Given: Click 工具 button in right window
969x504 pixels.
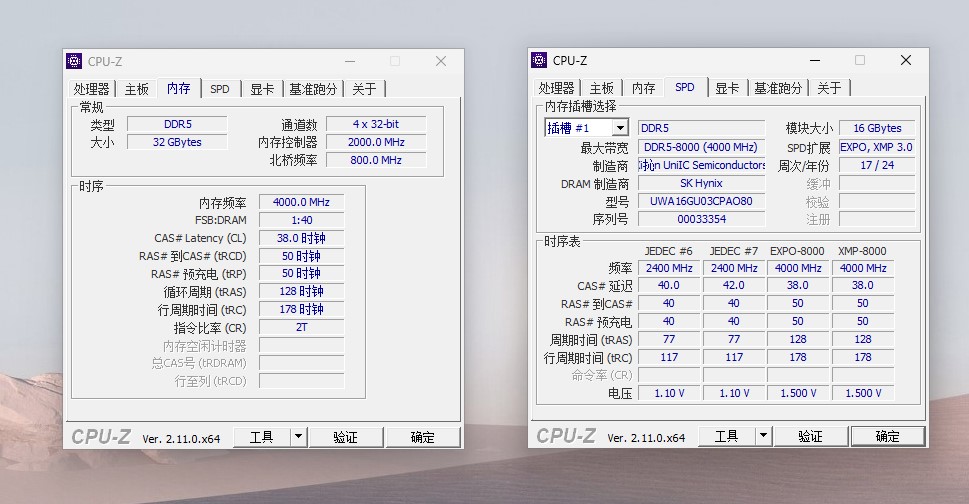Looking at the screenshot, I should pos(726,436).
